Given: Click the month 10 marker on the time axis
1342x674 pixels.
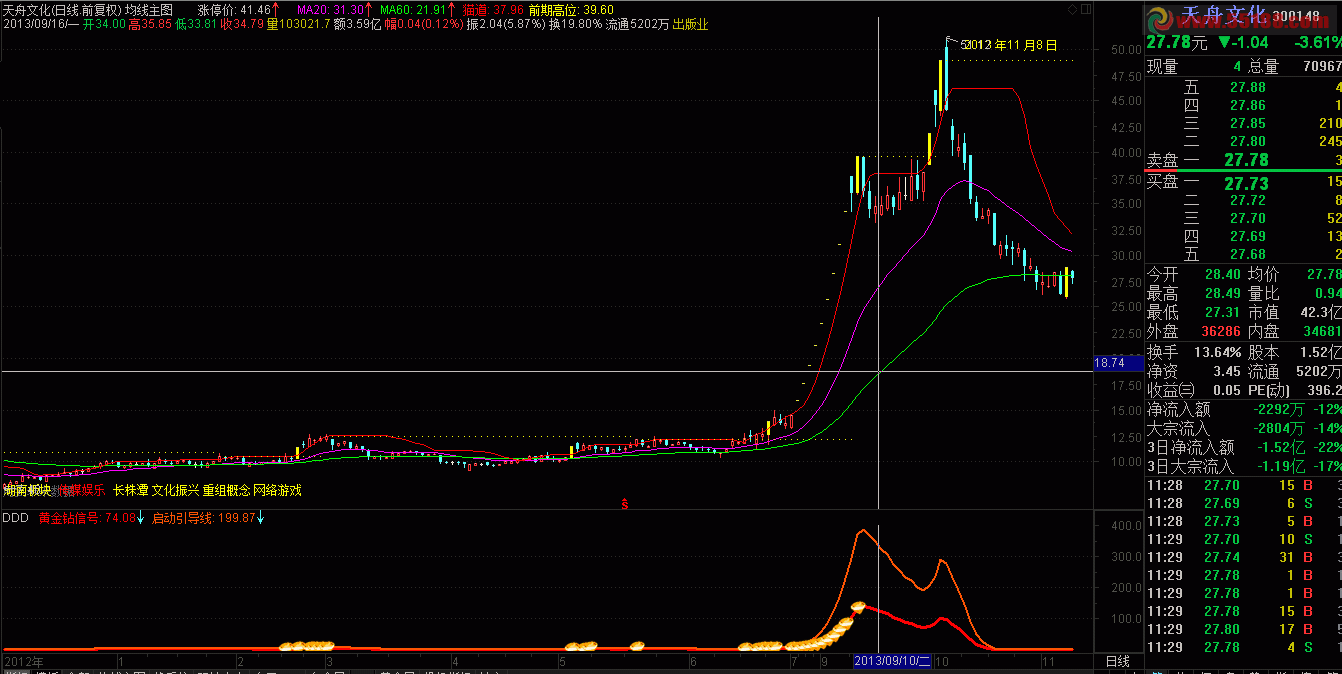Looking at the screenshot, I should click(941, 661).
